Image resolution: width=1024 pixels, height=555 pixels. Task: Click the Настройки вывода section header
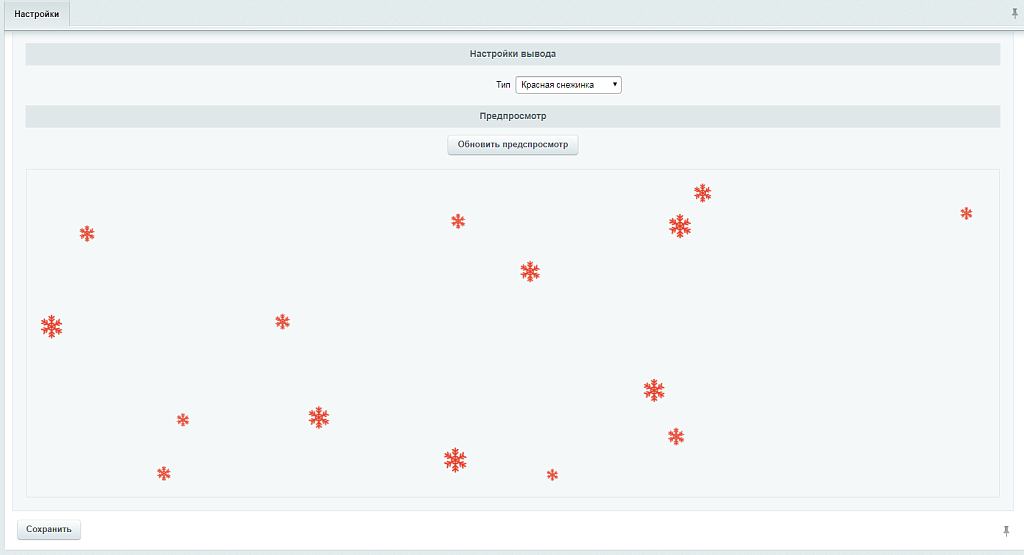point(512,54)
